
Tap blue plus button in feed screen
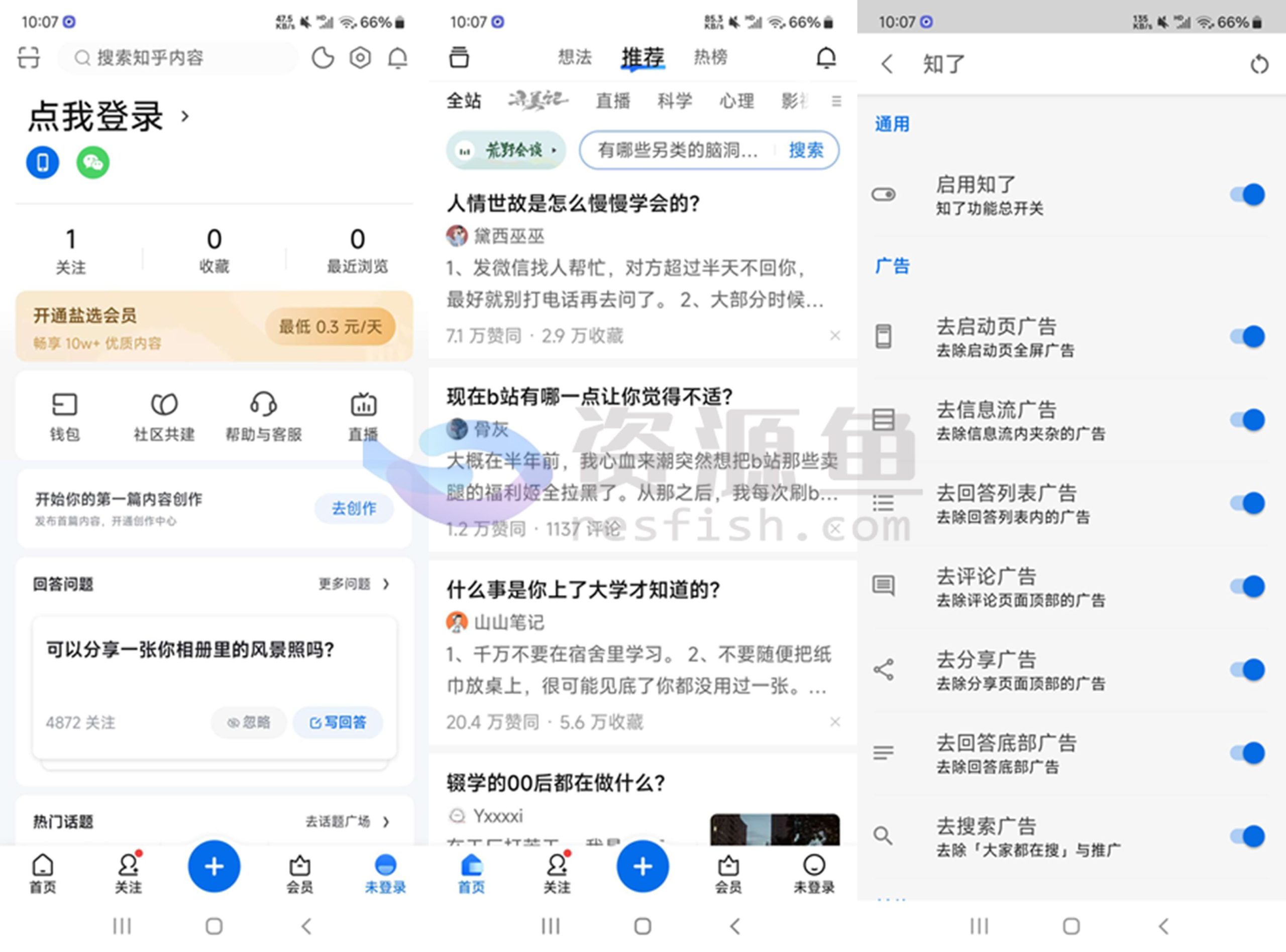[642, 866]
